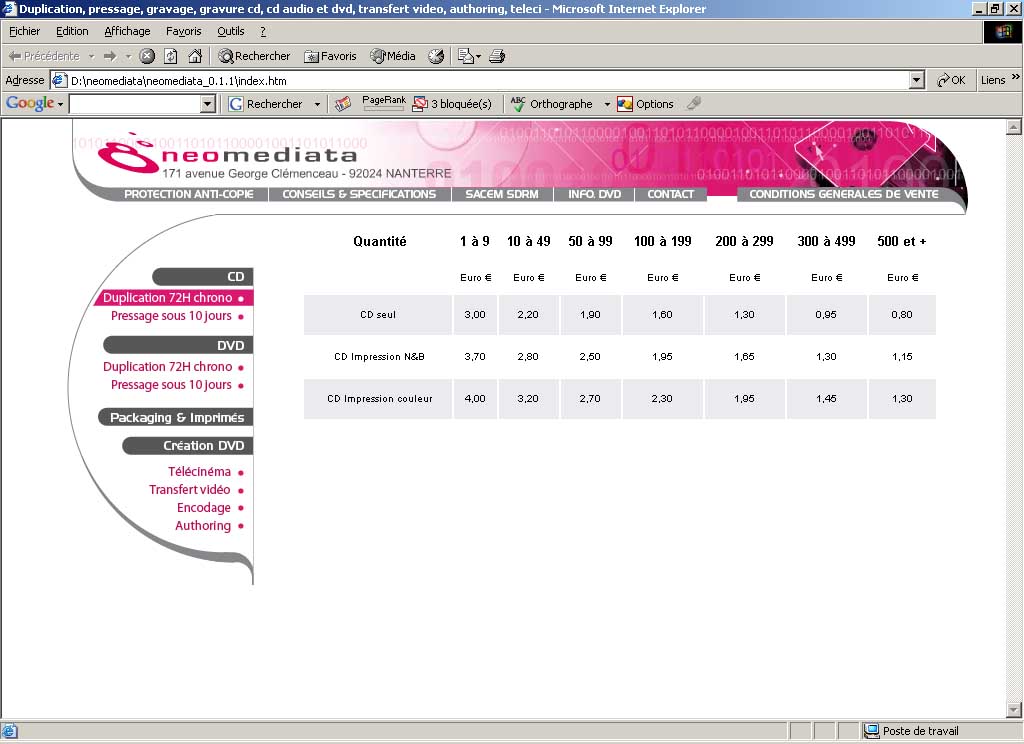Open the Affichage menu

point(127,31)
